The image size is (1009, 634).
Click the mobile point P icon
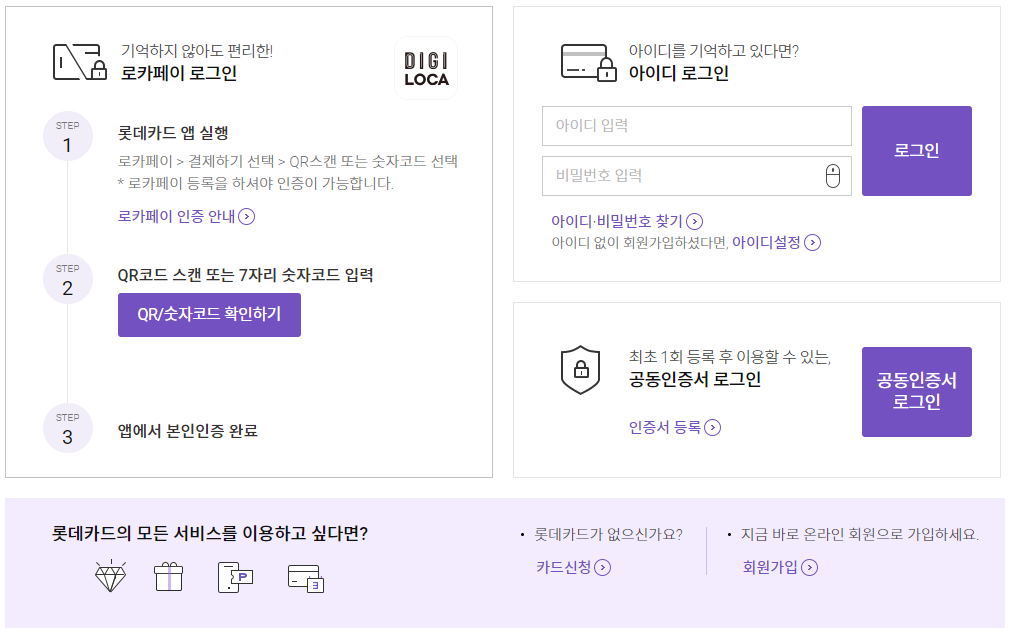click(x=235, y=577)
